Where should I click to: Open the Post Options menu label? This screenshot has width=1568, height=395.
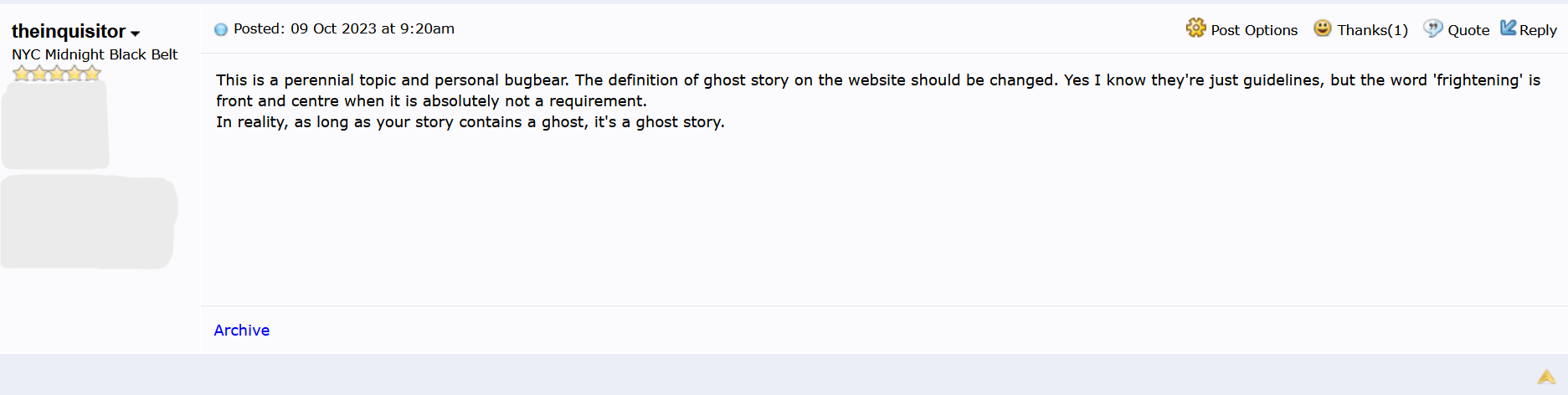click(x=1253, y=30)
